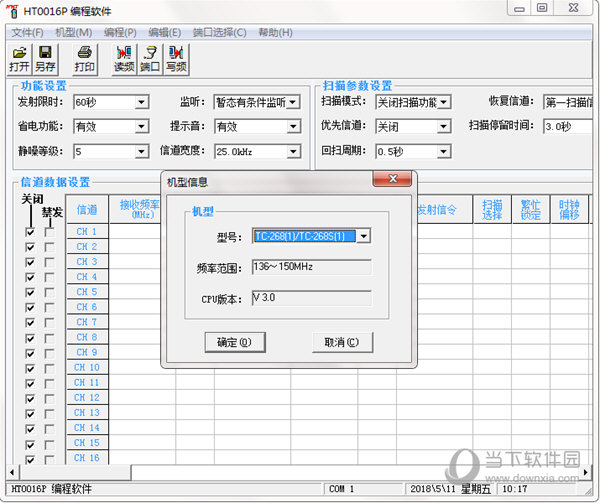Expand the 扫描模式 dropdown
This screenshot has width=600, height=503.
tap(443, 102)
